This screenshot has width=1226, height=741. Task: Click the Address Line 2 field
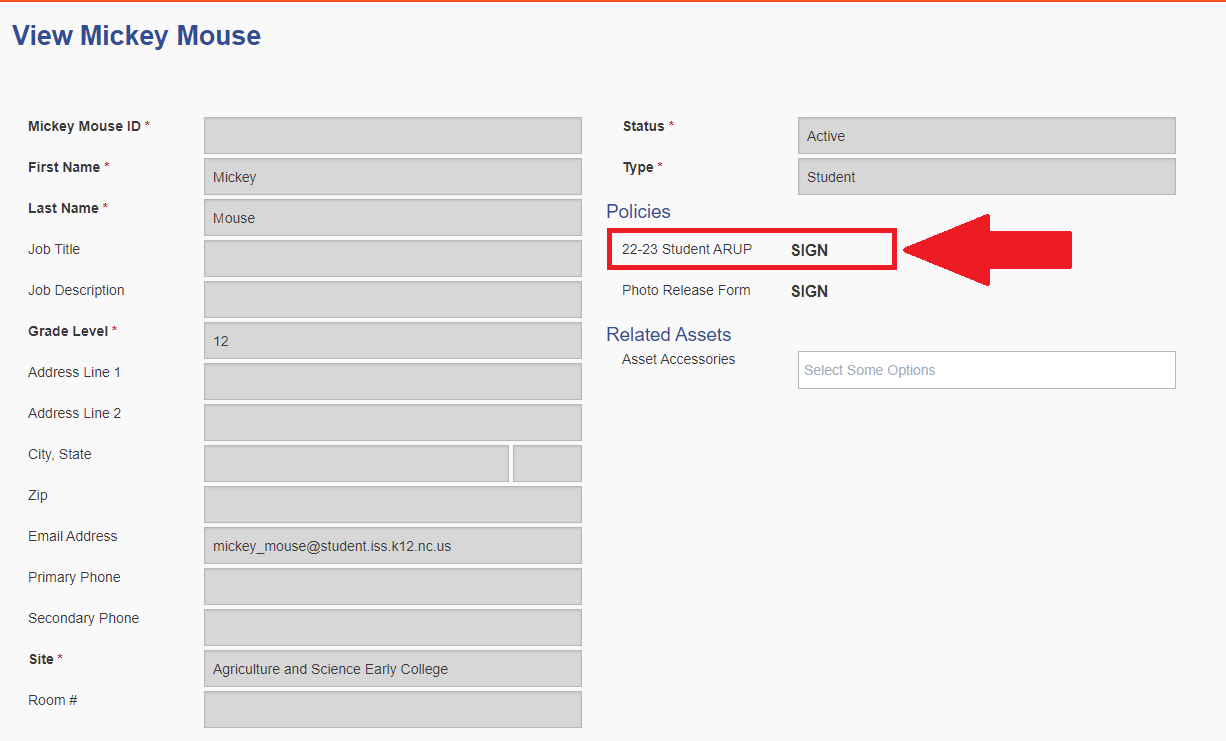[x=393, y=423]
